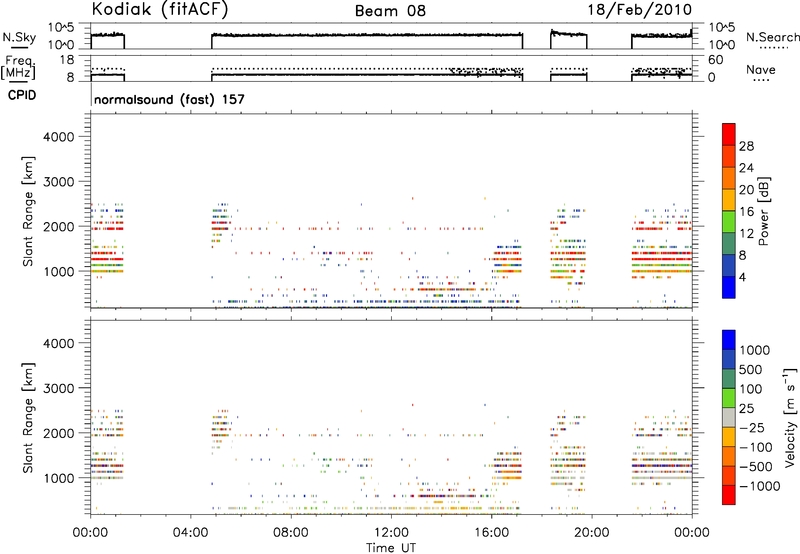Click the '16' power colorbar label
The width and height of the screenshot is (800, 554).
point(746,212)
